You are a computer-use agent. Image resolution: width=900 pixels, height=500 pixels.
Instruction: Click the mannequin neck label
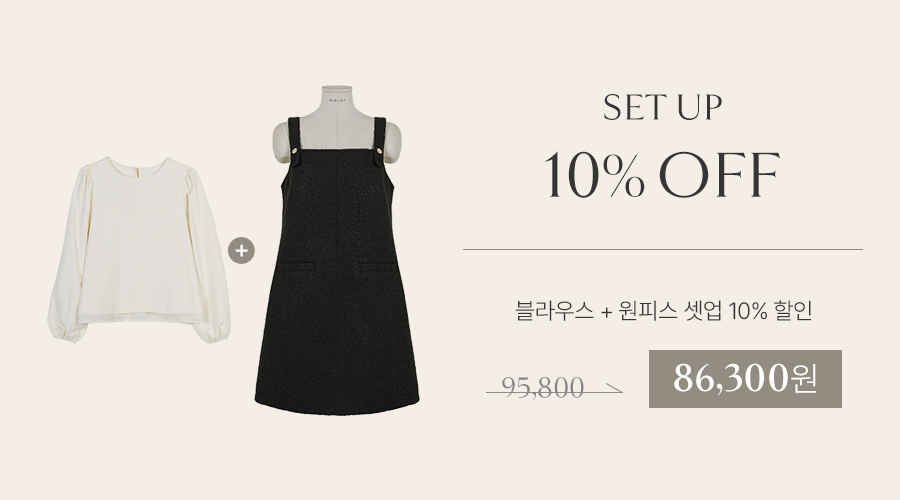click(337, 99)
